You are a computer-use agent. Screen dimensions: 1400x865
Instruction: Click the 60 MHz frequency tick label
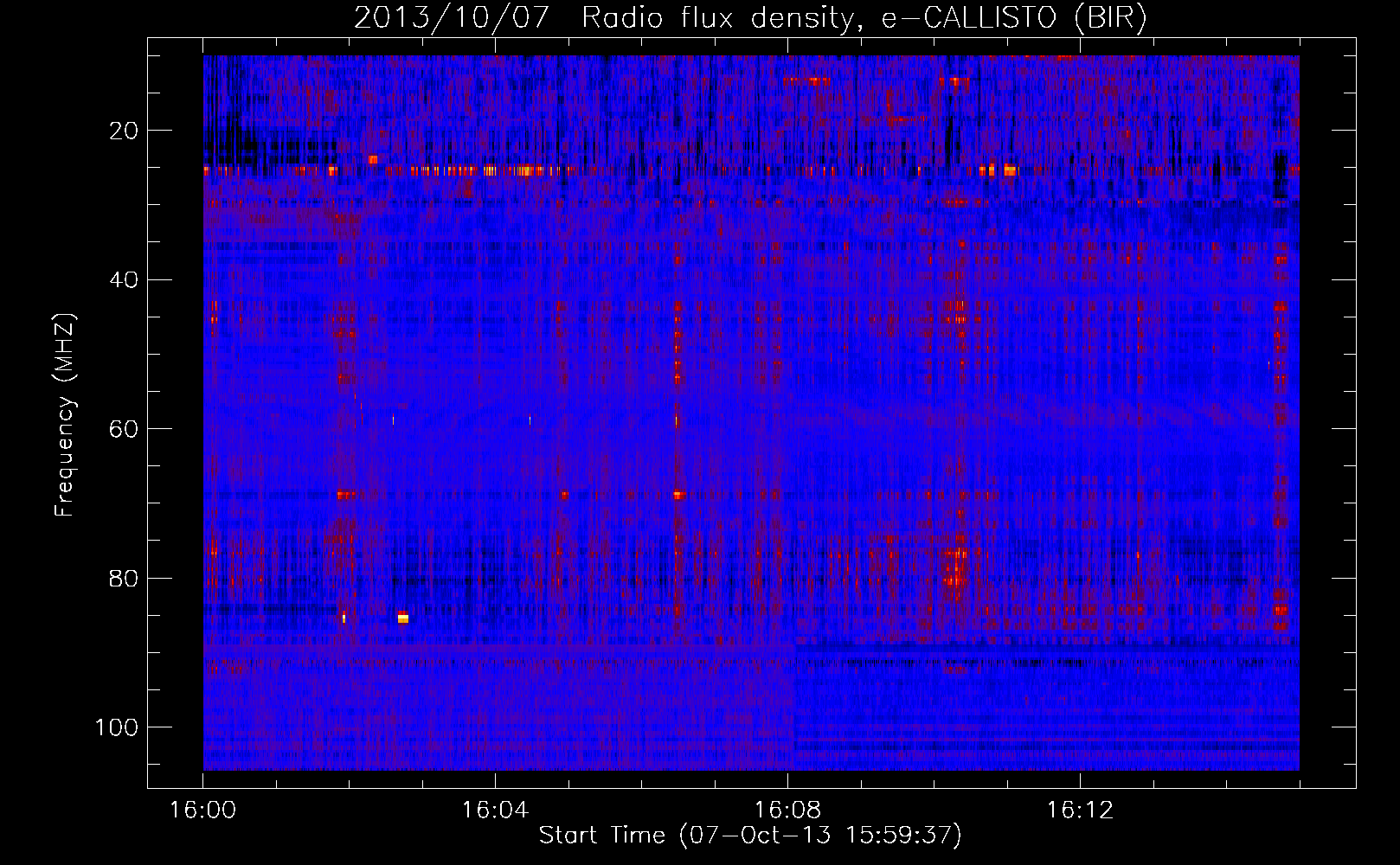coord(125,429)
